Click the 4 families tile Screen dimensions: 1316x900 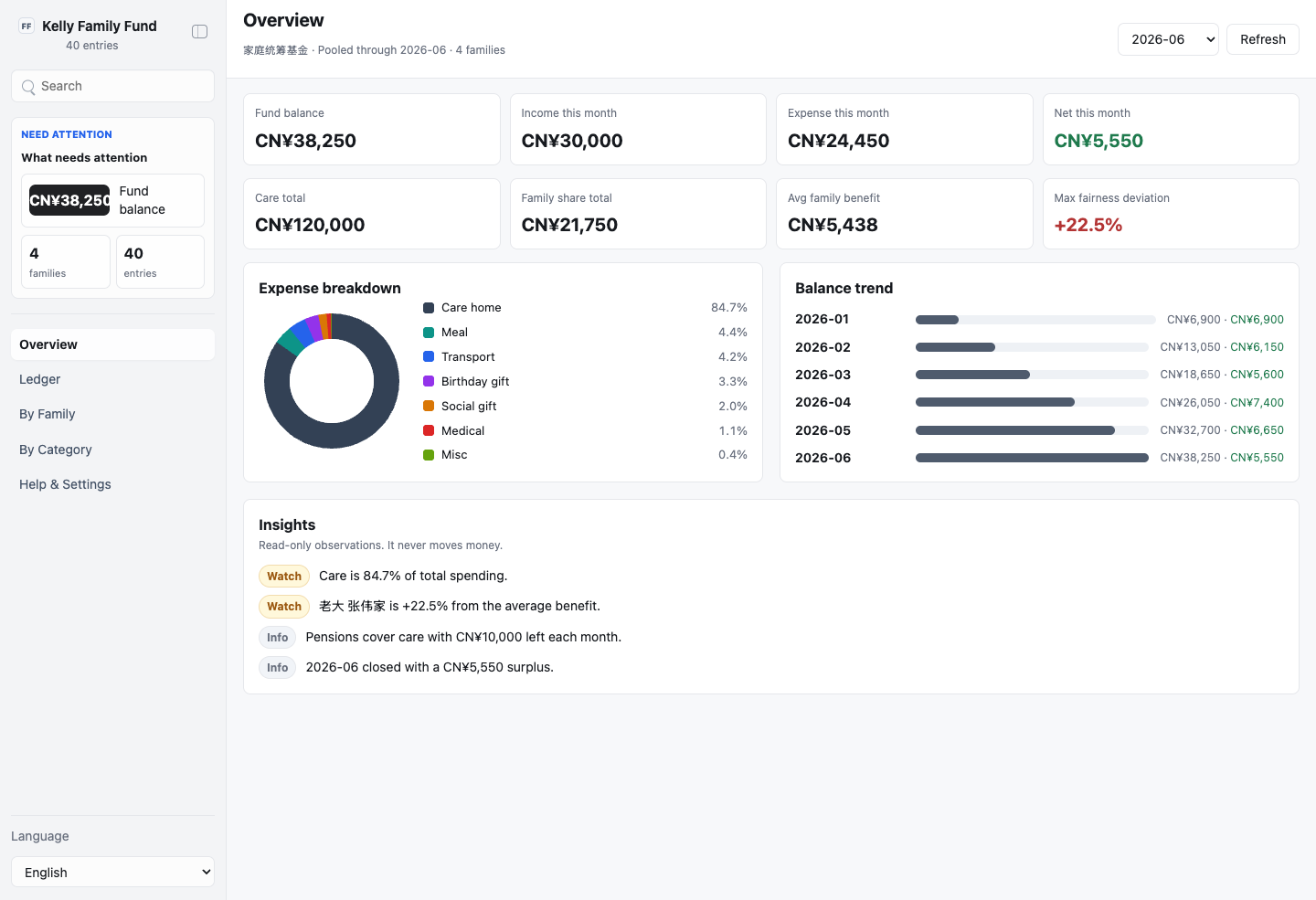click(x=66, y=262)
